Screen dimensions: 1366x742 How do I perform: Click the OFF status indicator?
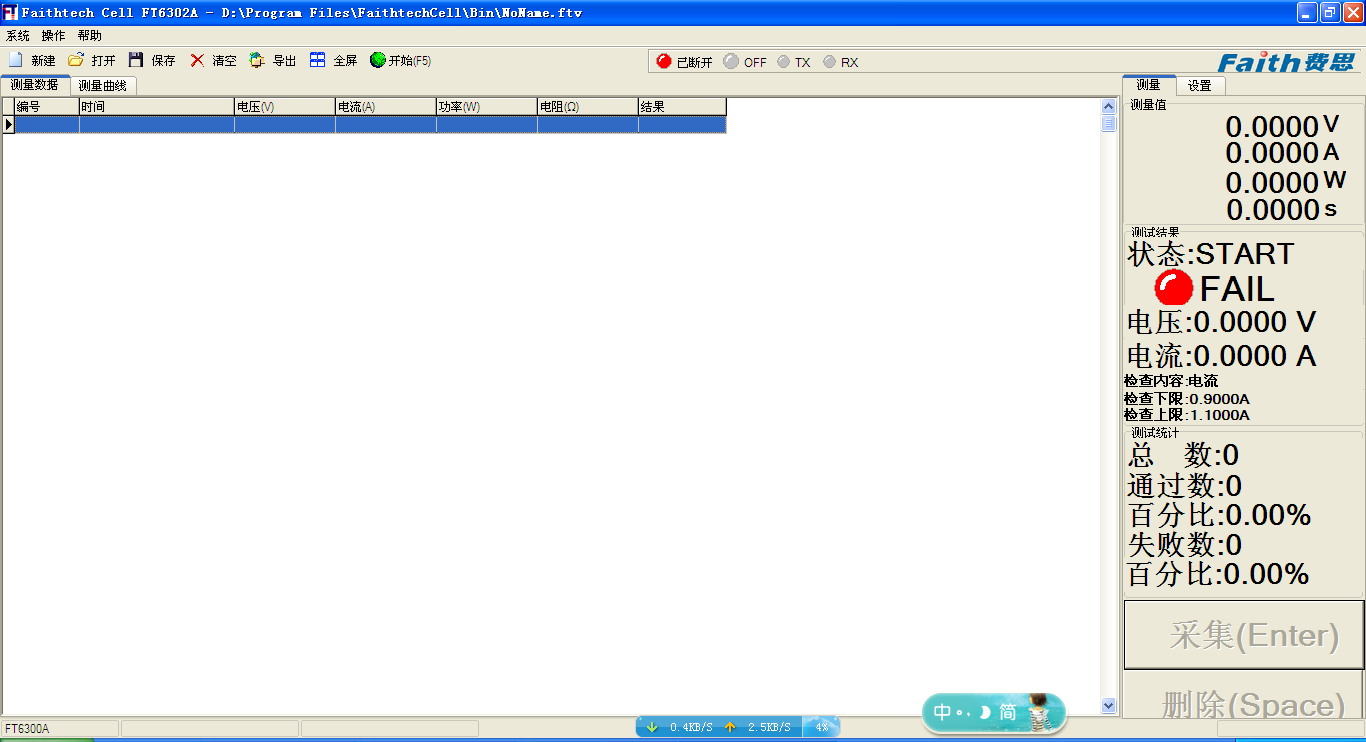click(x=731, y=61)
